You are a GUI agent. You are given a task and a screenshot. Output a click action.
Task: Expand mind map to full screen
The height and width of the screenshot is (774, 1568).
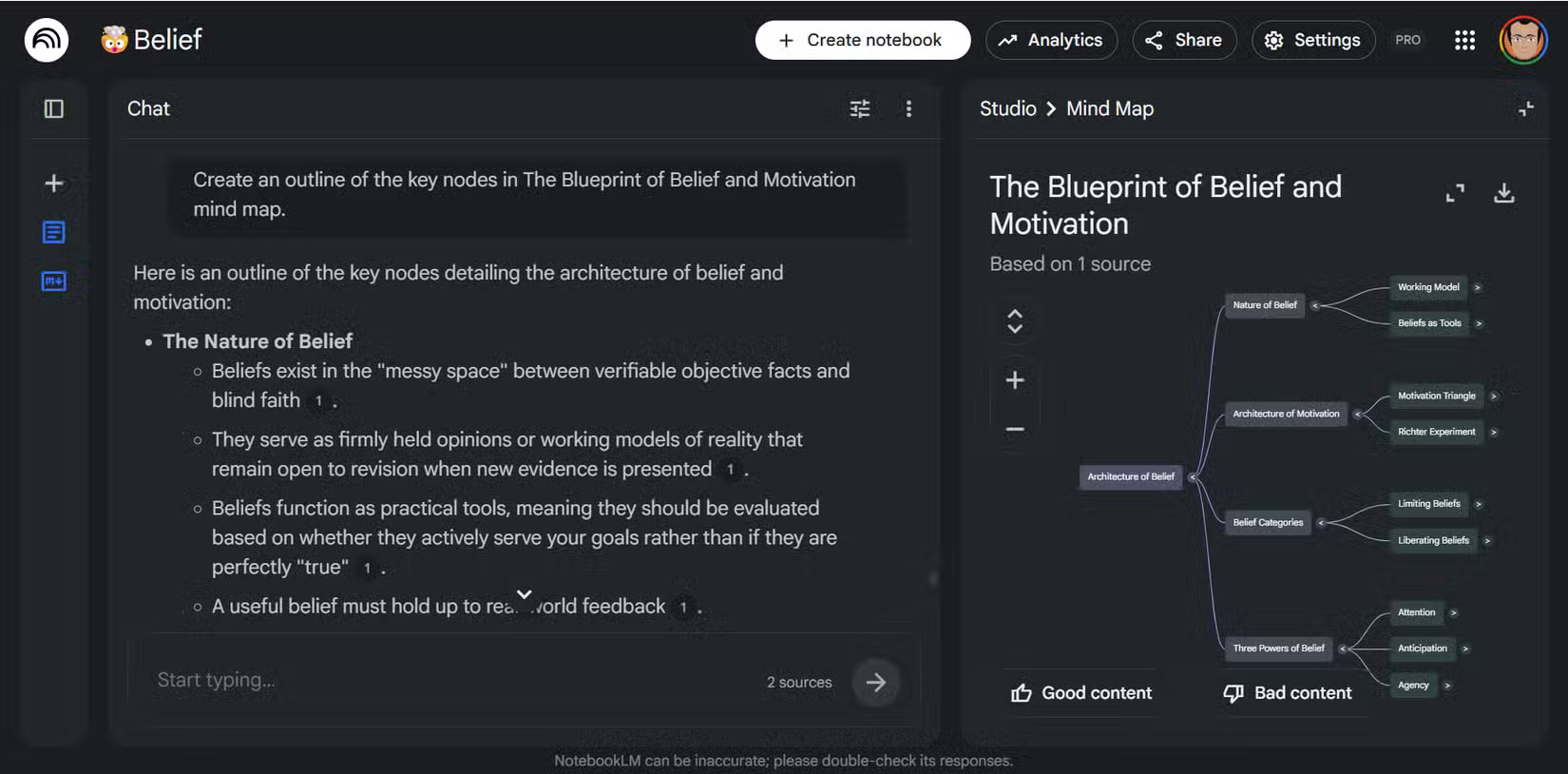tap(1455, 194)
